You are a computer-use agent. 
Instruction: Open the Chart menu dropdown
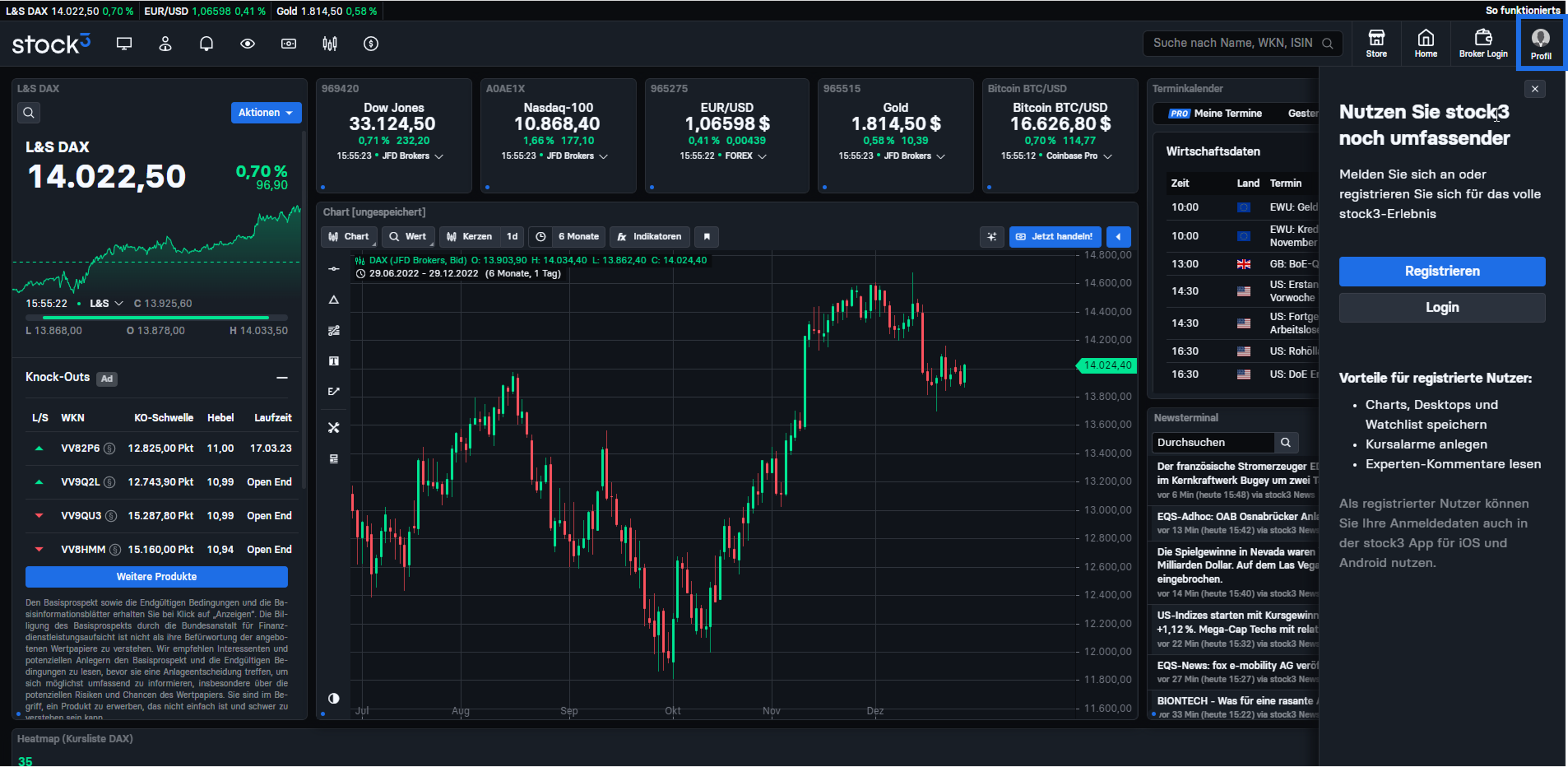(x=349, y=237)
